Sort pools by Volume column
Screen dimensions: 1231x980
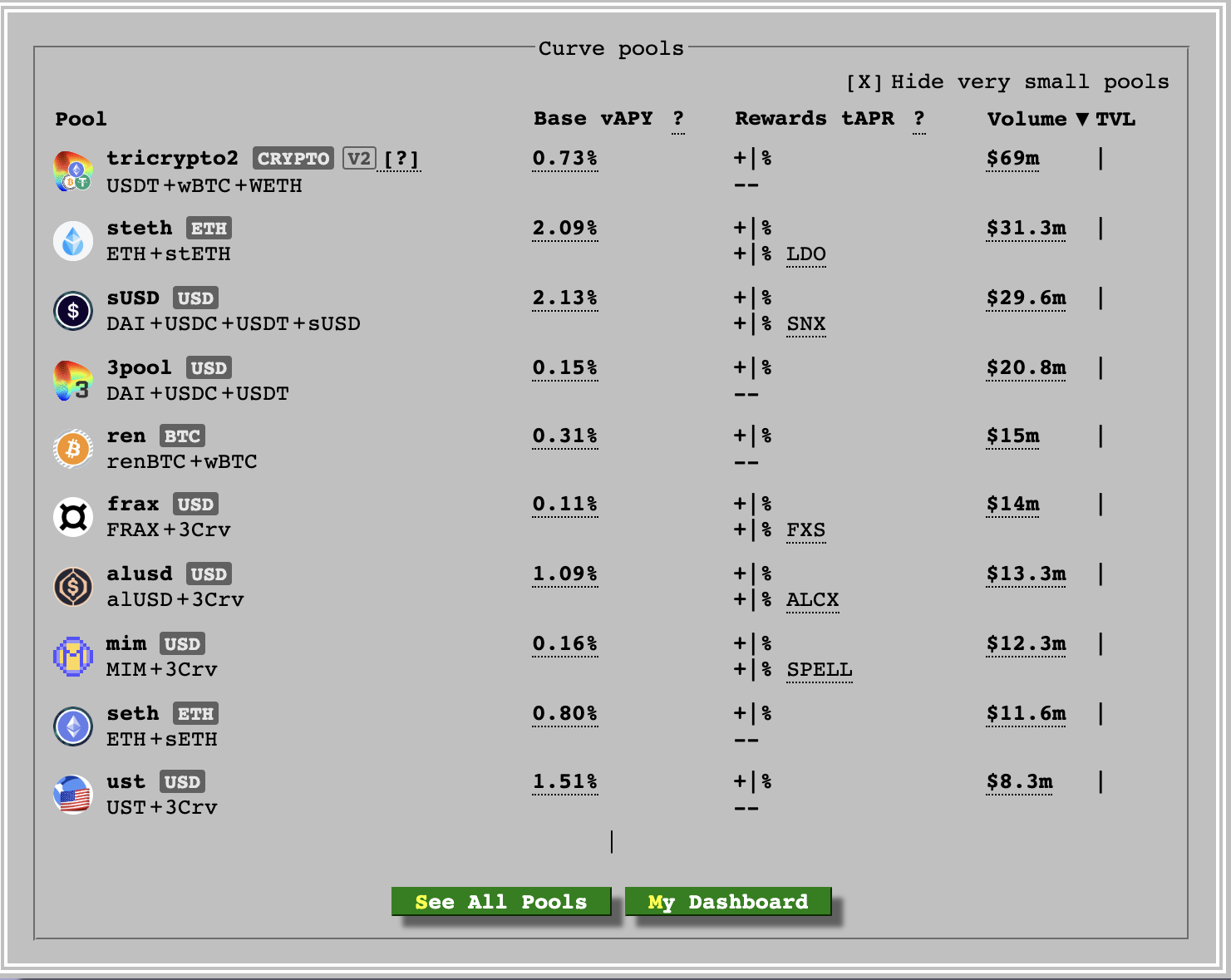point(1027,119)
